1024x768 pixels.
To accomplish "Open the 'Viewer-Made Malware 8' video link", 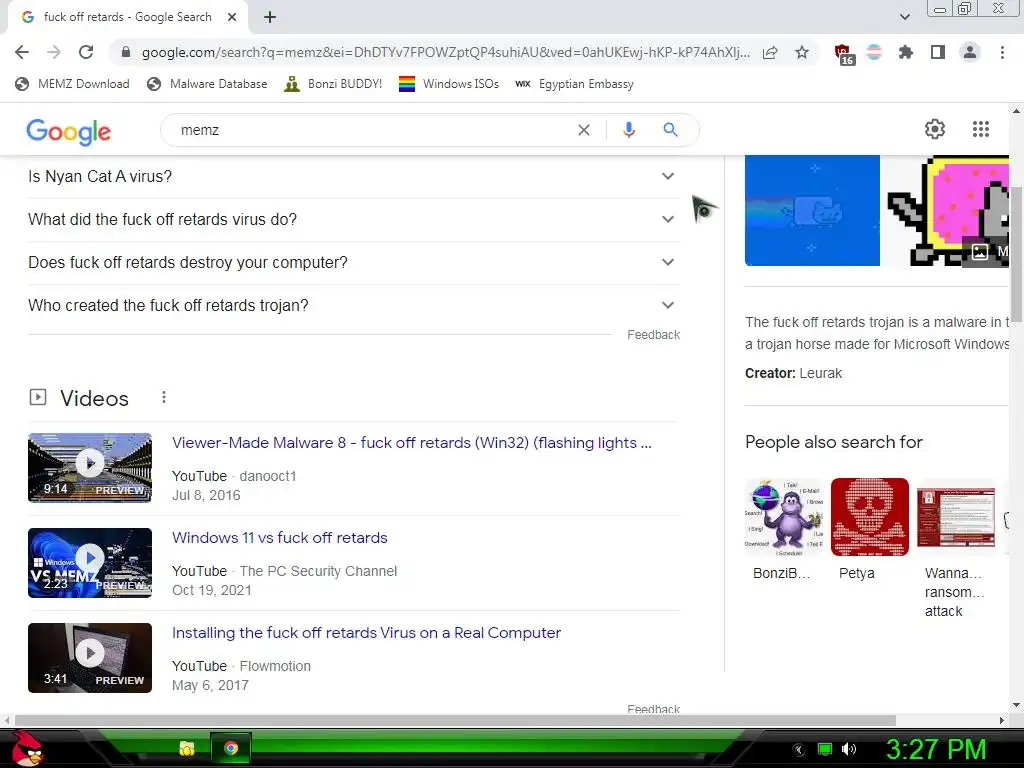I will click(x=411, y=443).
